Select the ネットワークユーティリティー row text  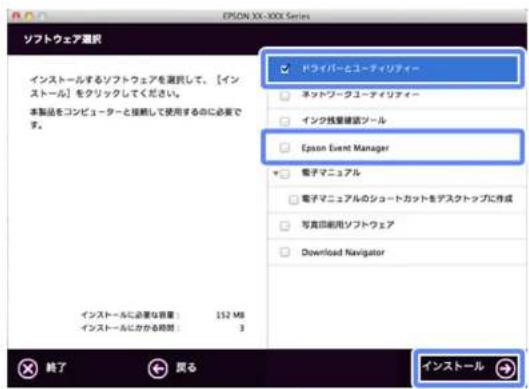[x=360, y=94]
